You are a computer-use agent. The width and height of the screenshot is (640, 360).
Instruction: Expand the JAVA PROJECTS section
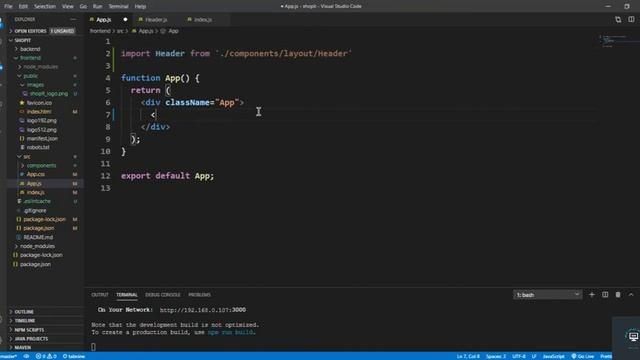point(45,339)
